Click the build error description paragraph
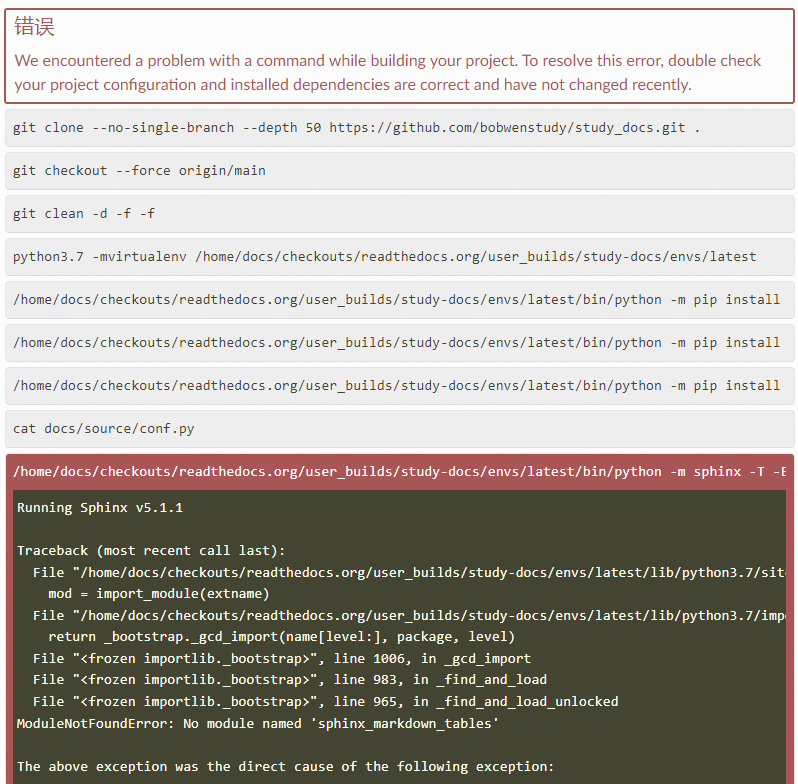The height and width of the screenshot is (784, 798). (388, 72)
